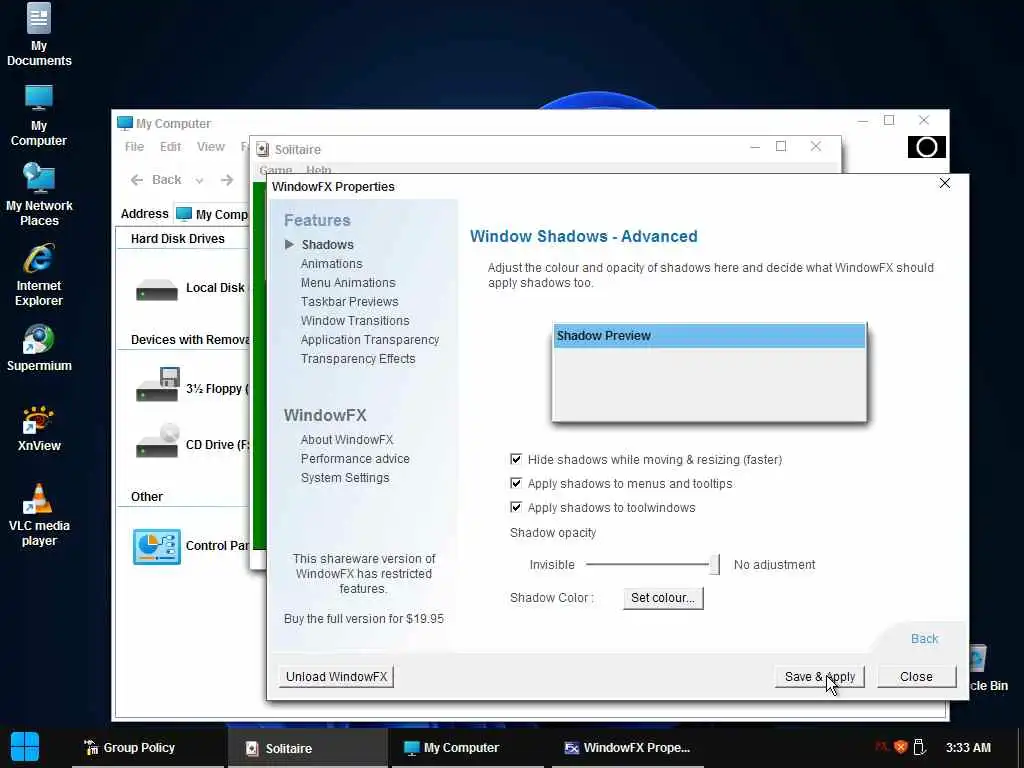Image resolution: width=1024 pixels, height=768 pixels.
Task: Click the Back link in WindowFX
Action: (924, 639)
